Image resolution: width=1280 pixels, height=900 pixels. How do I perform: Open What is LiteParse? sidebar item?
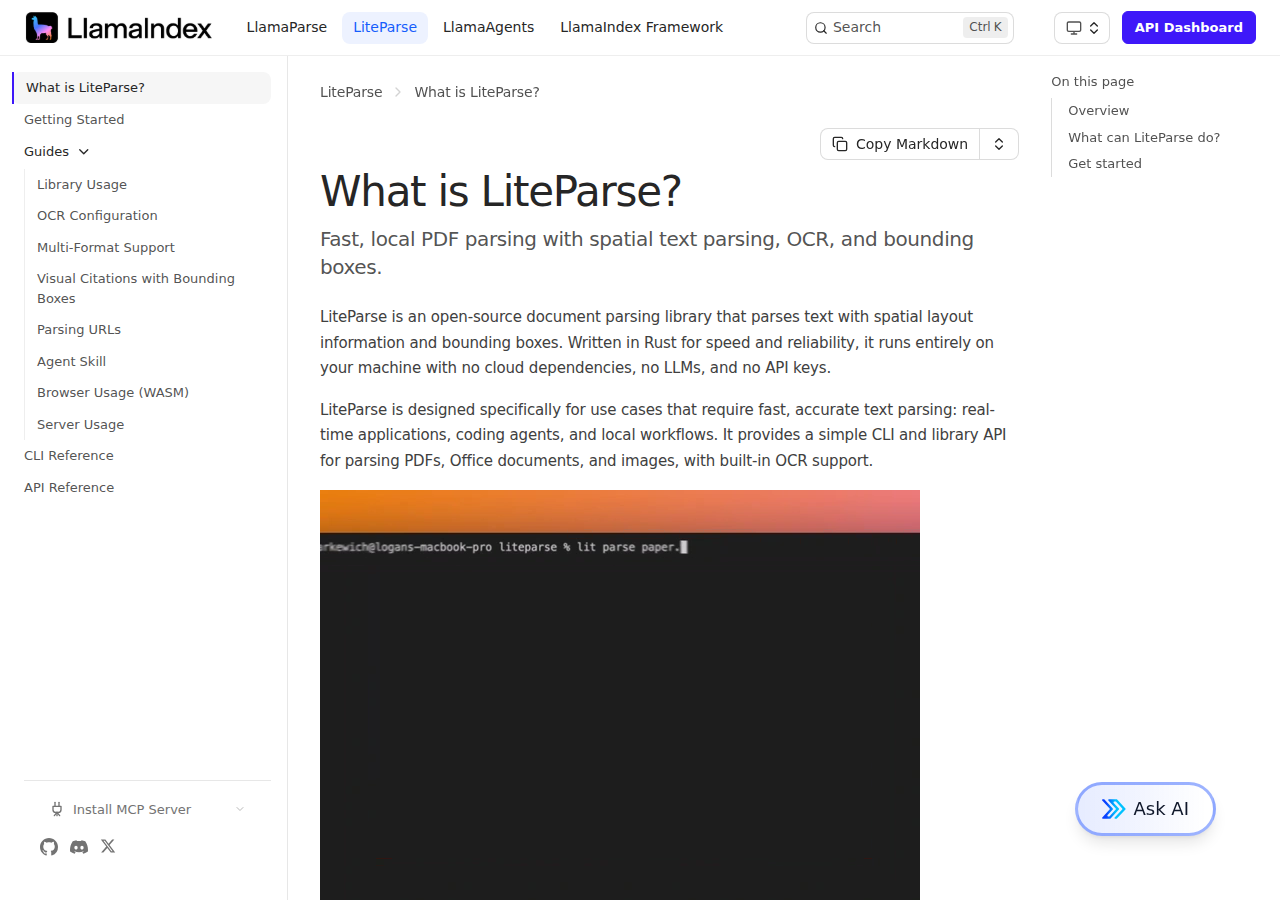tap(141, 88)
